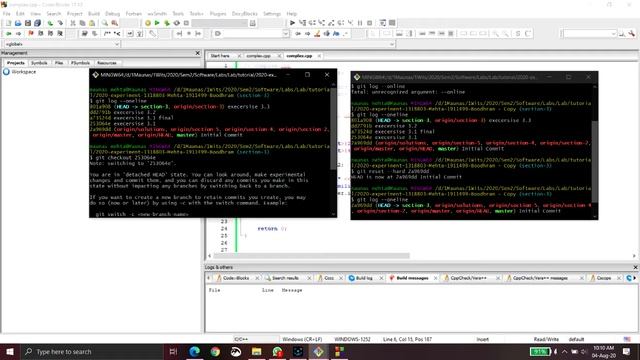Select the active complex.cpp editor tab
Screen dimensions: 640x360
coord(299,56)
